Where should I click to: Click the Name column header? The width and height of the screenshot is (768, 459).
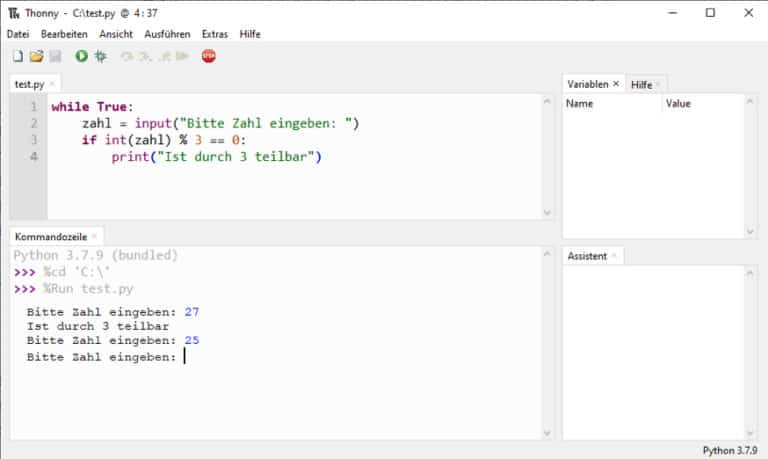pyautogui.click(x=580, y=103)
